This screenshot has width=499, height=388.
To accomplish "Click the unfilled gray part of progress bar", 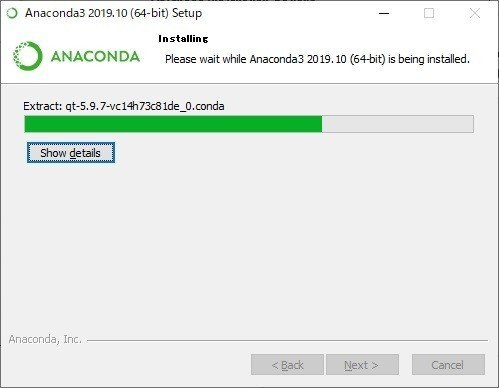I will click(398, 124).
